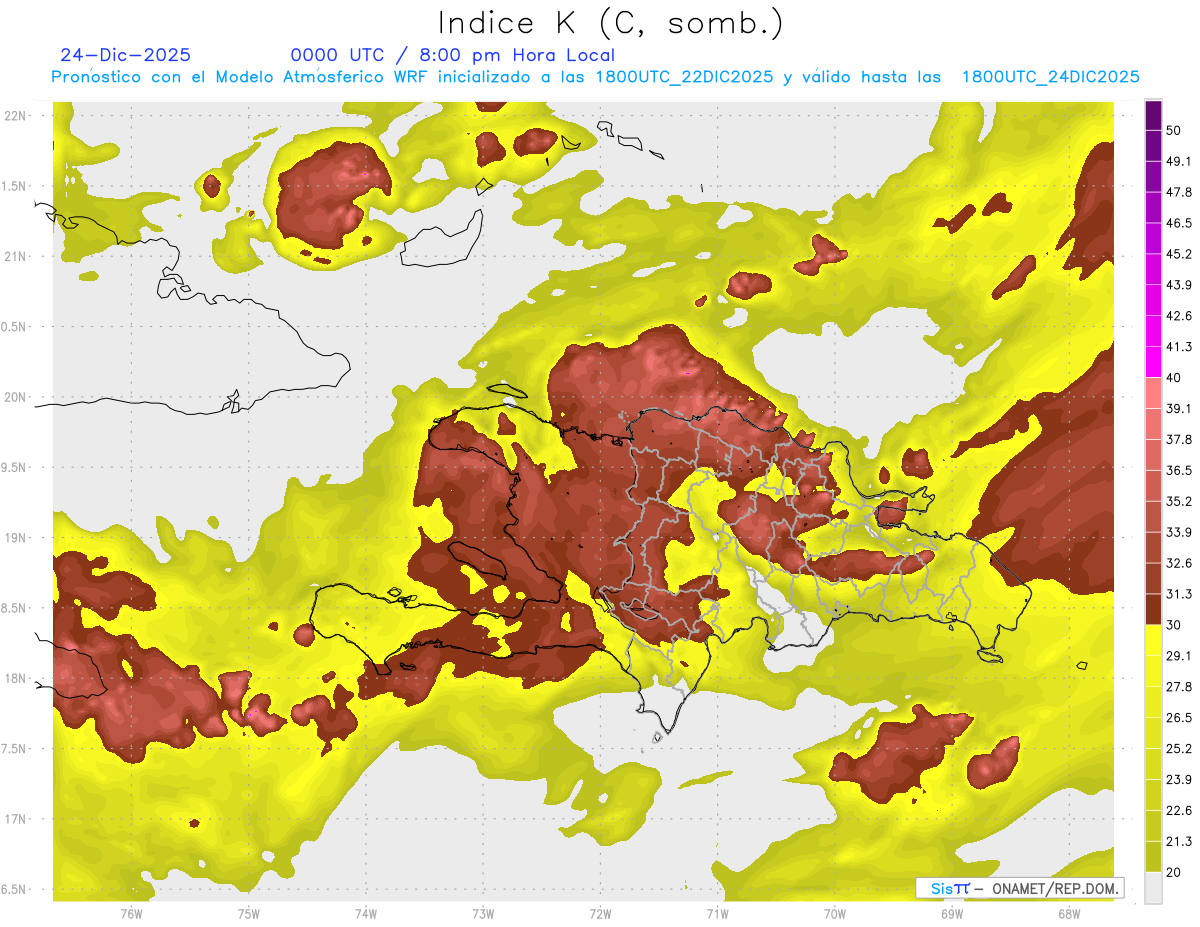
Task: Click the "36.5" value on the color scale
Action: pos(1179,470)
